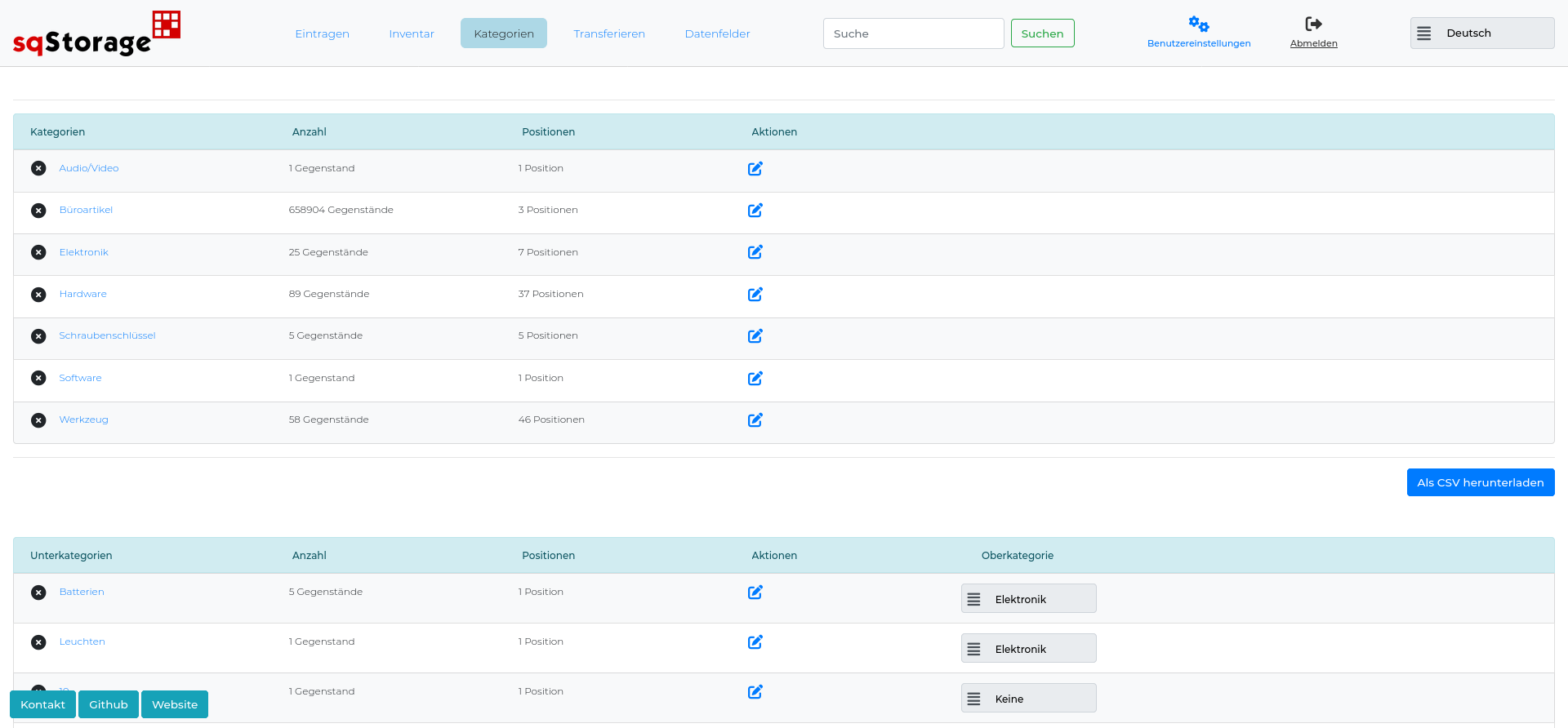Click the green Suchen button
The width and height of the screenshot is (1568, 728).
coord(1042,33)
